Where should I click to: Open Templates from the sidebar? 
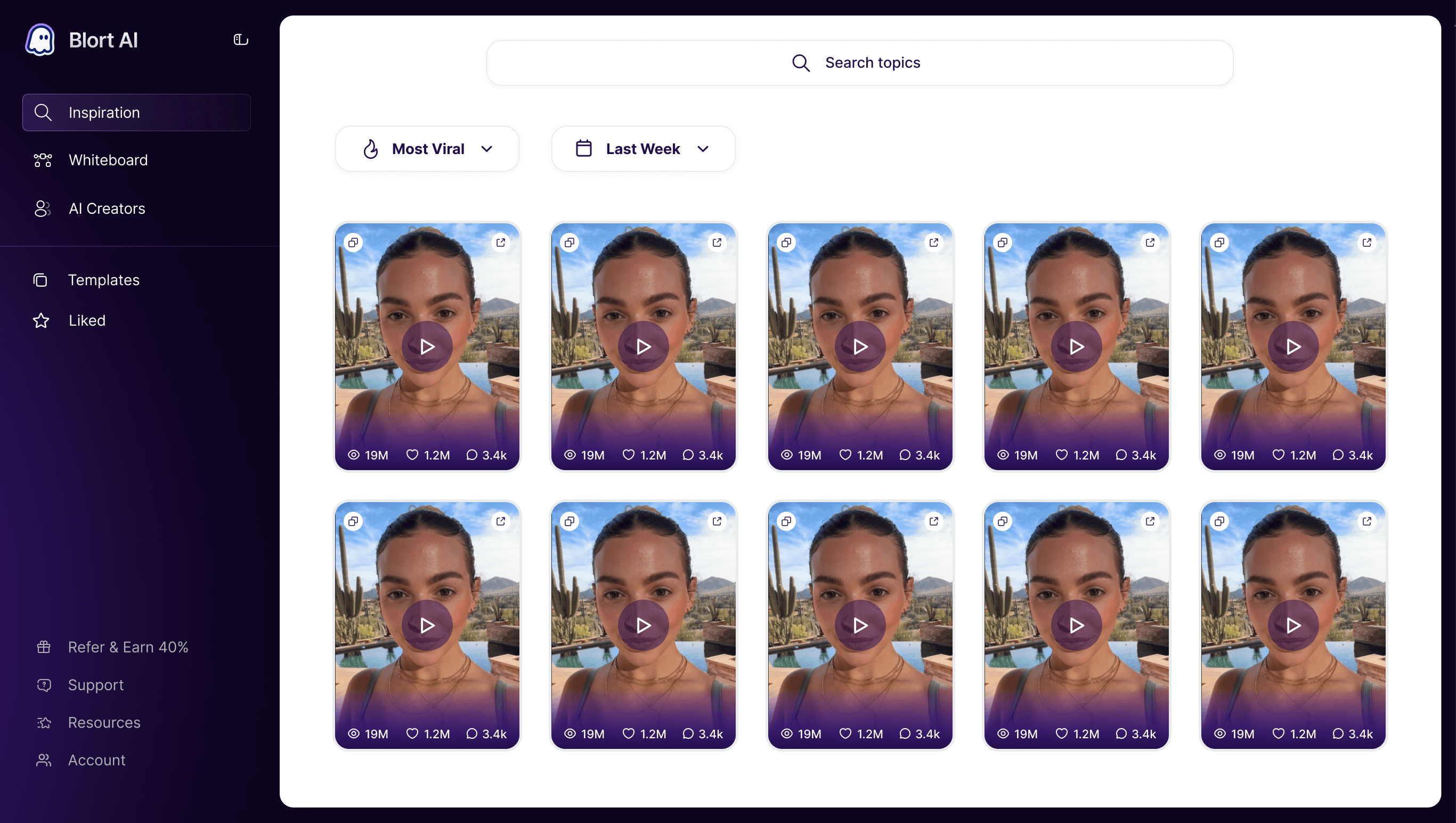[104, 280]
